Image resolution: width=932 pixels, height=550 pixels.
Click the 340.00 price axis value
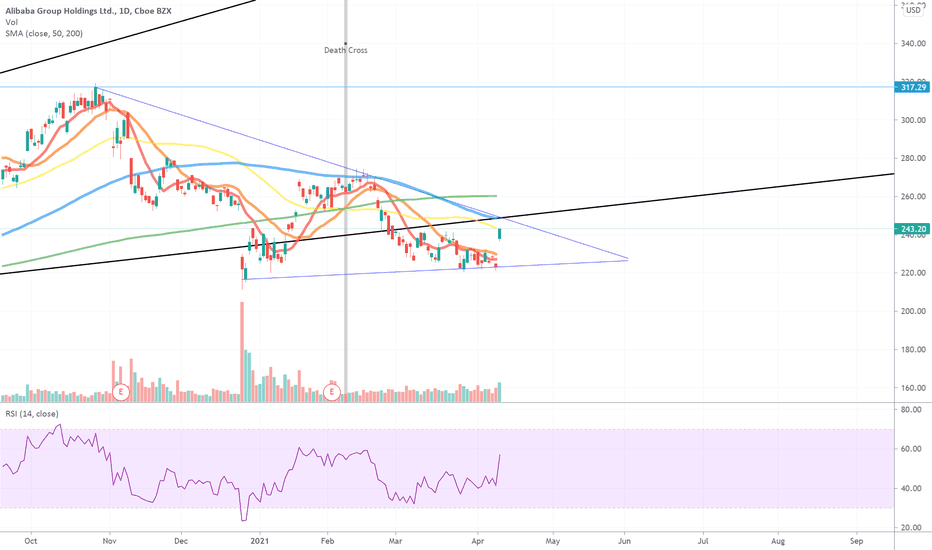click(914, 43)
